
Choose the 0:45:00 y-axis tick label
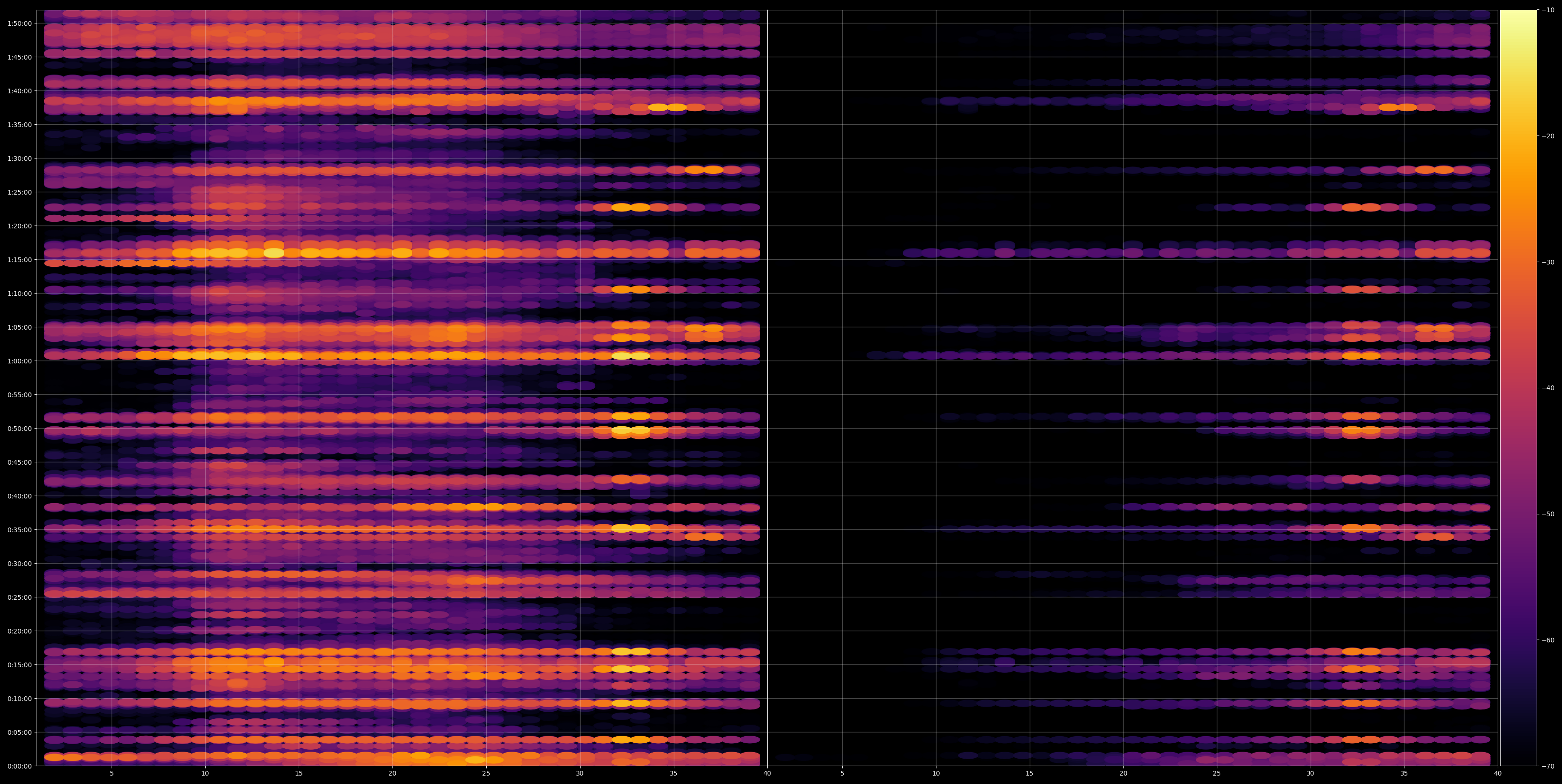pyautogui.click(x=19, y=462)
